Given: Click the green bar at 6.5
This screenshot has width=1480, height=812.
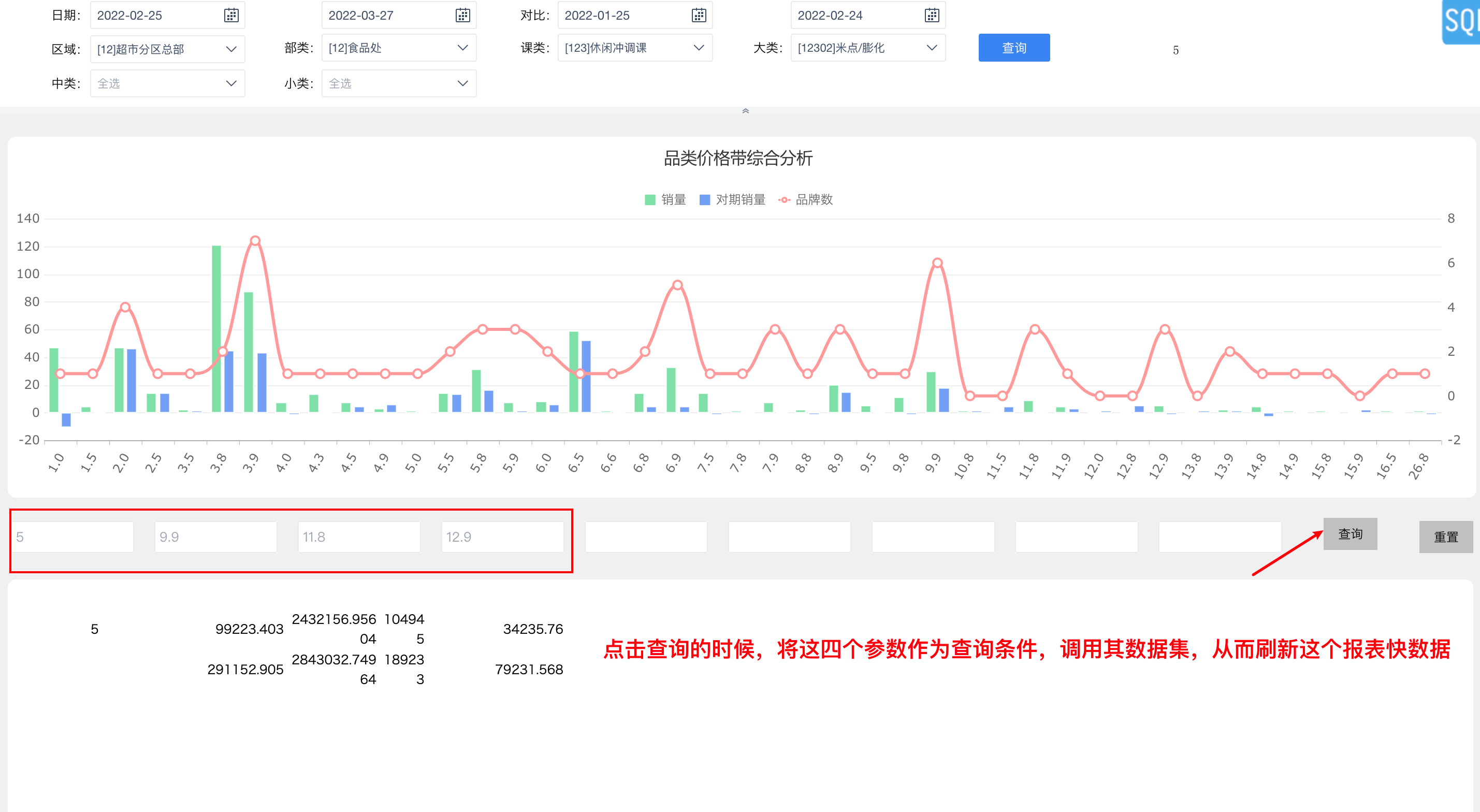Looking at the screenshot, I should tap(573, 372).
